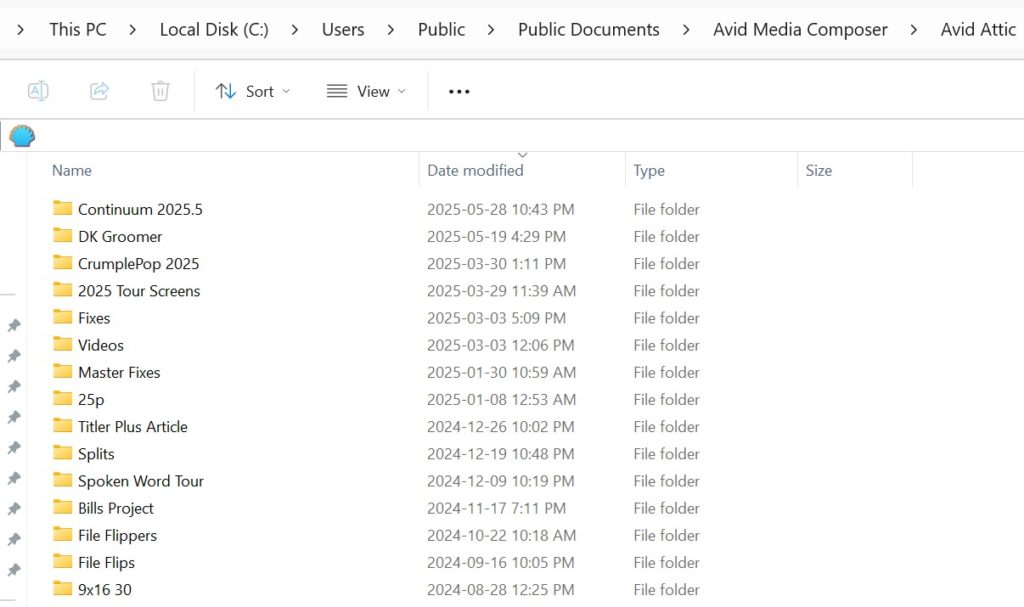Click the folder name '2025 Tour Screens'
This screenshot has width=1024, height=607.
(x=139, y=291)
